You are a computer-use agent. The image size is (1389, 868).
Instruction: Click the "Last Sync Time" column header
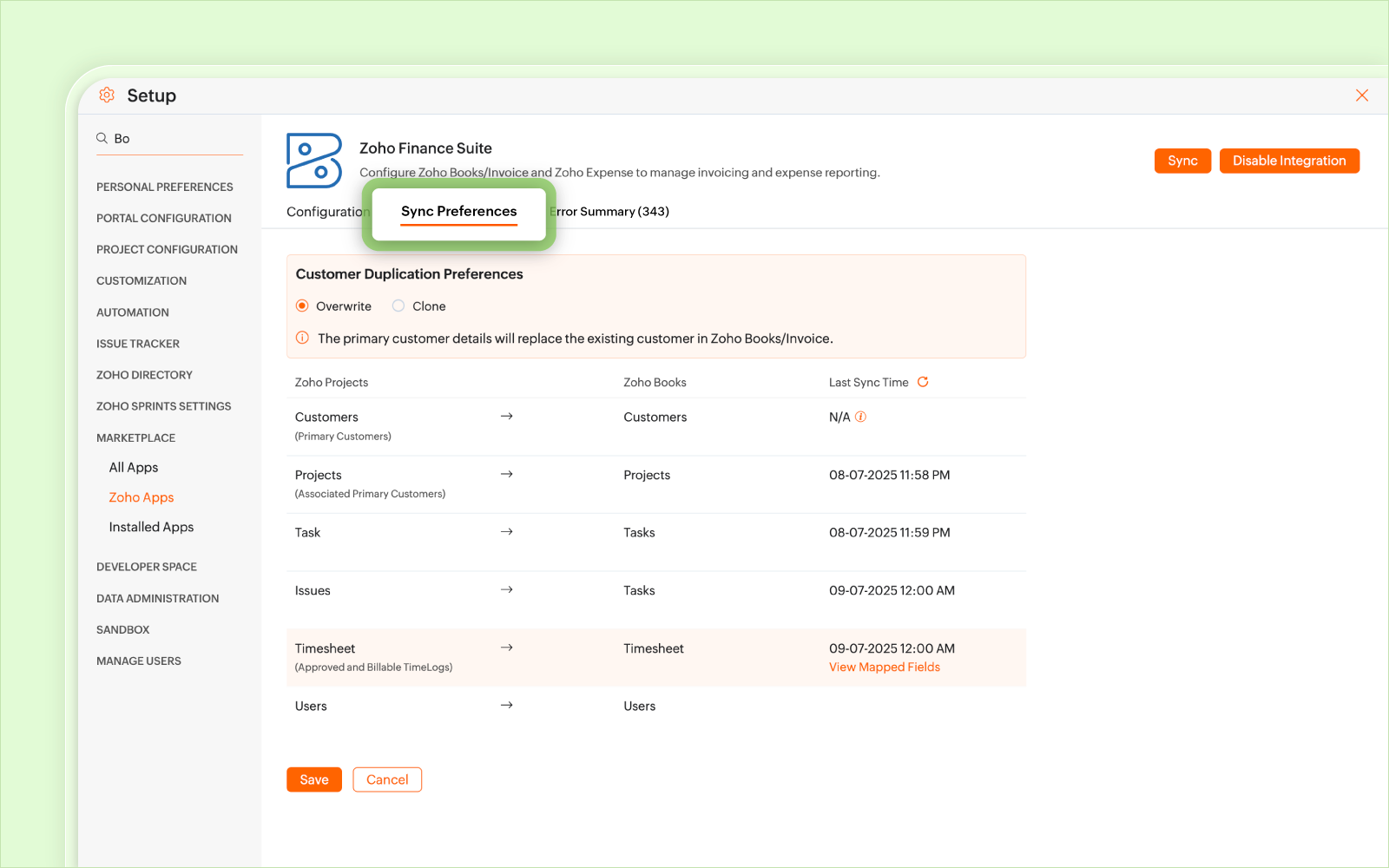pyautogui.click(x=869, y=382)
